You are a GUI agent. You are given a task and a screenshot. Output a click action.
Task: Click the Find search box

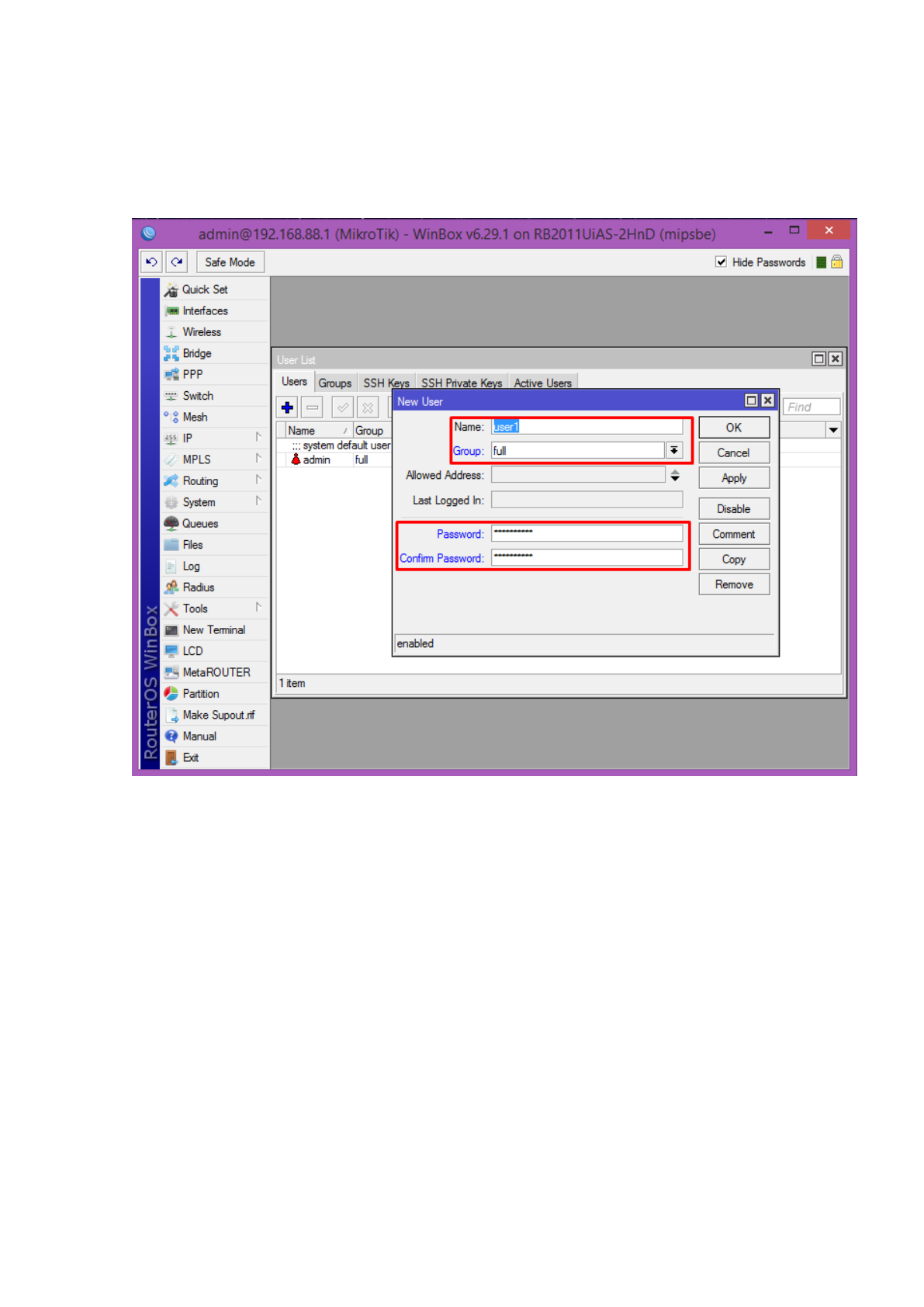coord(812,407)
